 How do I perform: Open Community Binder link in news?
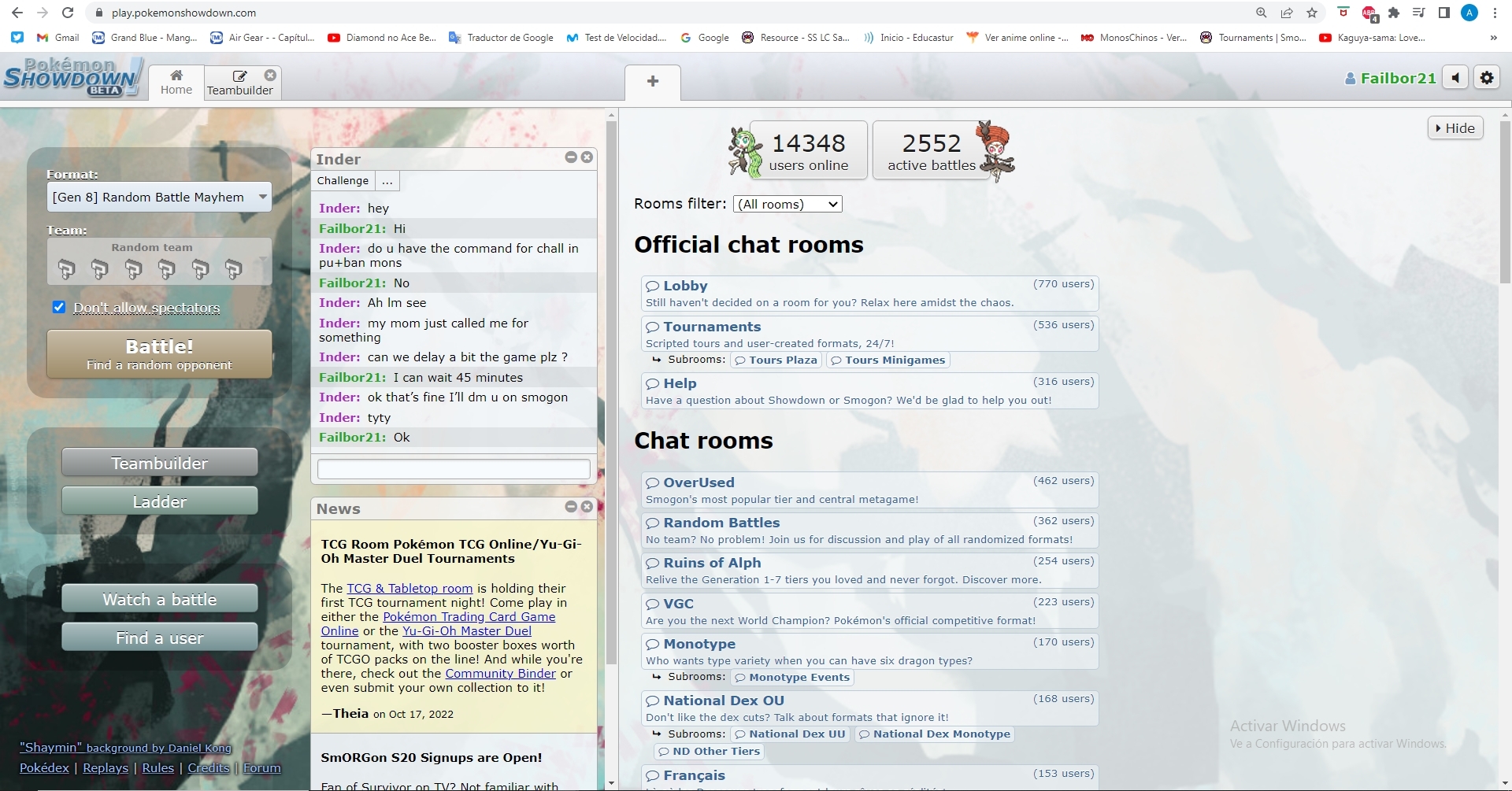[x=500, y=673]
